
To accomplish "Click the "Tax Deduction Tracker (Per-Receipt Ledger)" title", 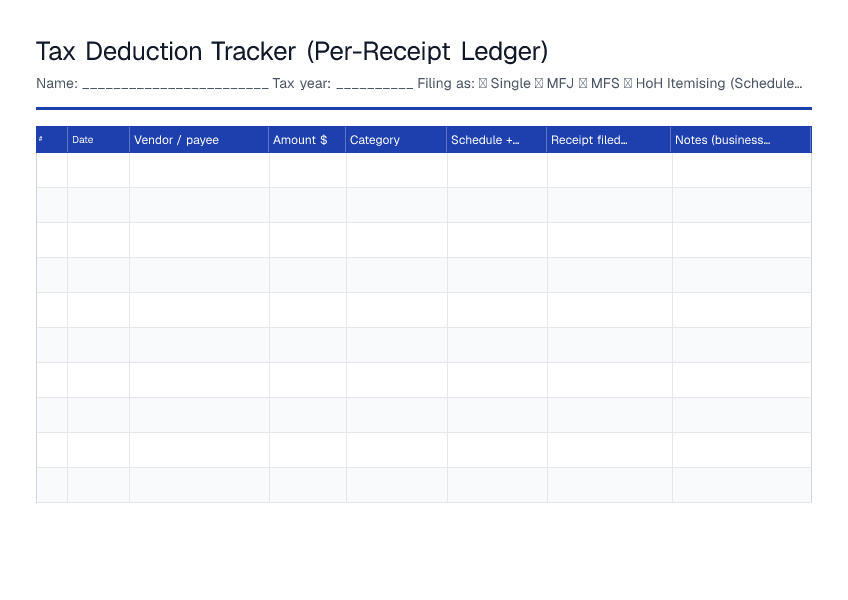I will (292, 51).
